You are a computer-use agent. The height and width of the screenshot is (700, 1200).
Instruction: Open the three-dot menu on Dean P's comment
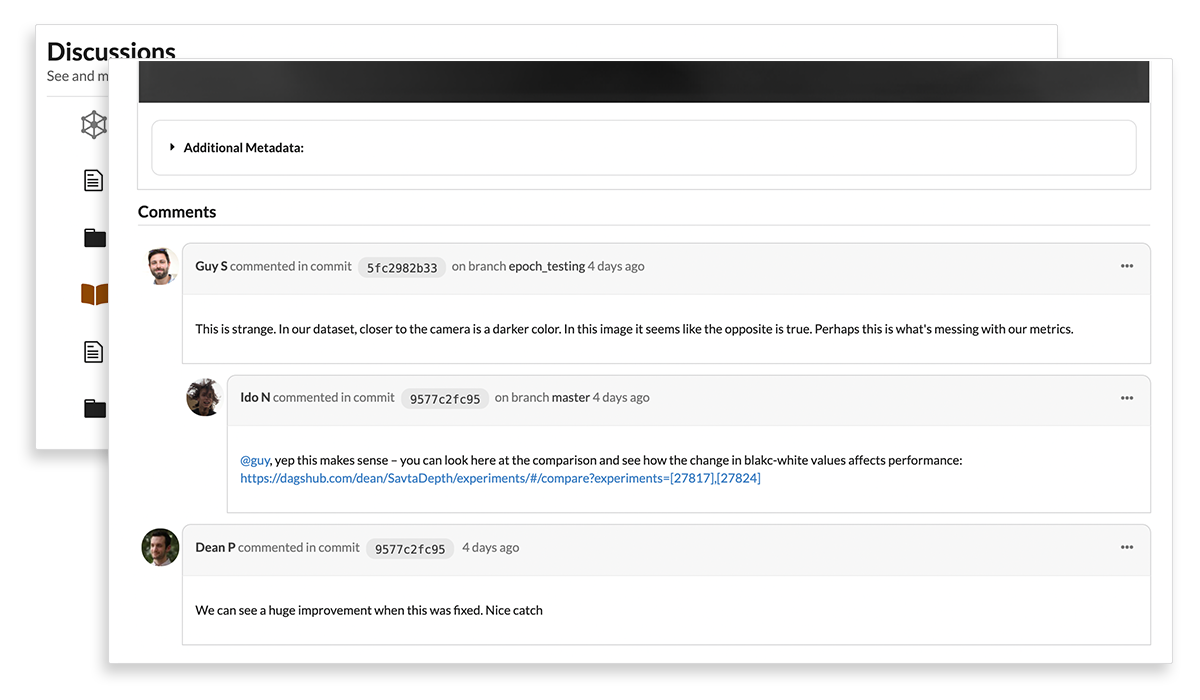(x=1127, y=548)
